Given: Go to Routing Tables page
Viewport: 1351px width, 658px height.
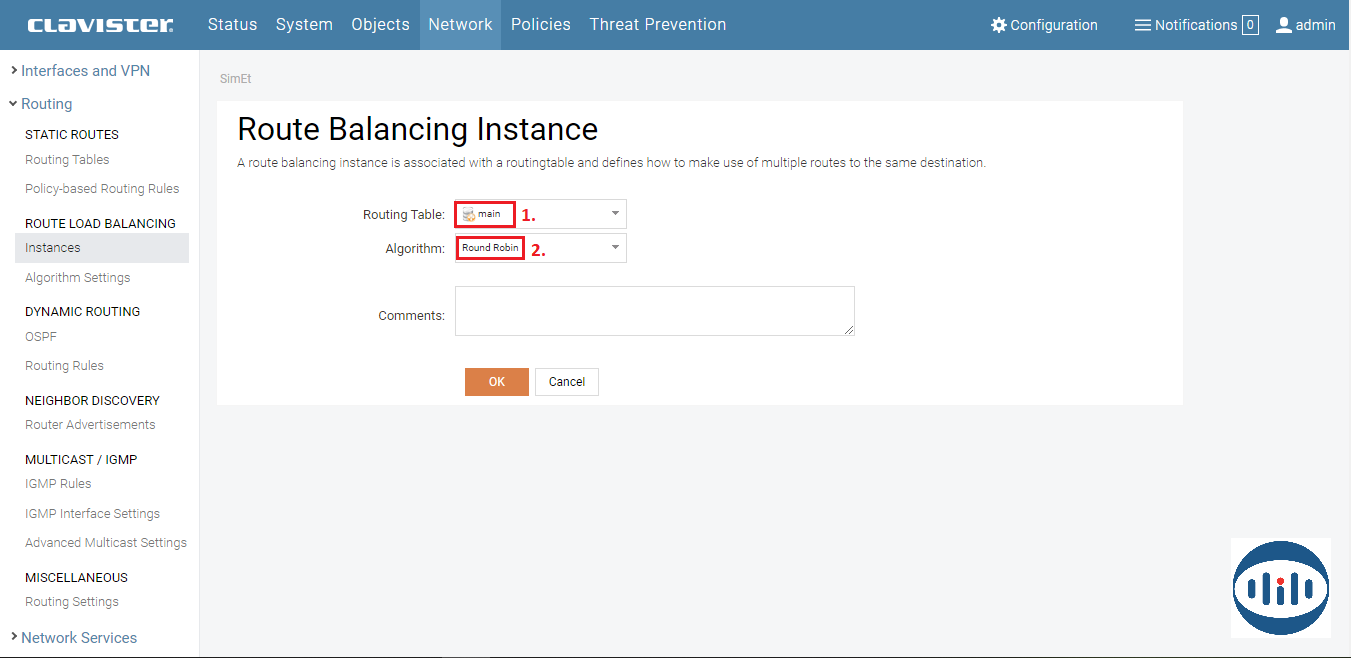Looking at the screenshot, I should click(x=67, y=160).
